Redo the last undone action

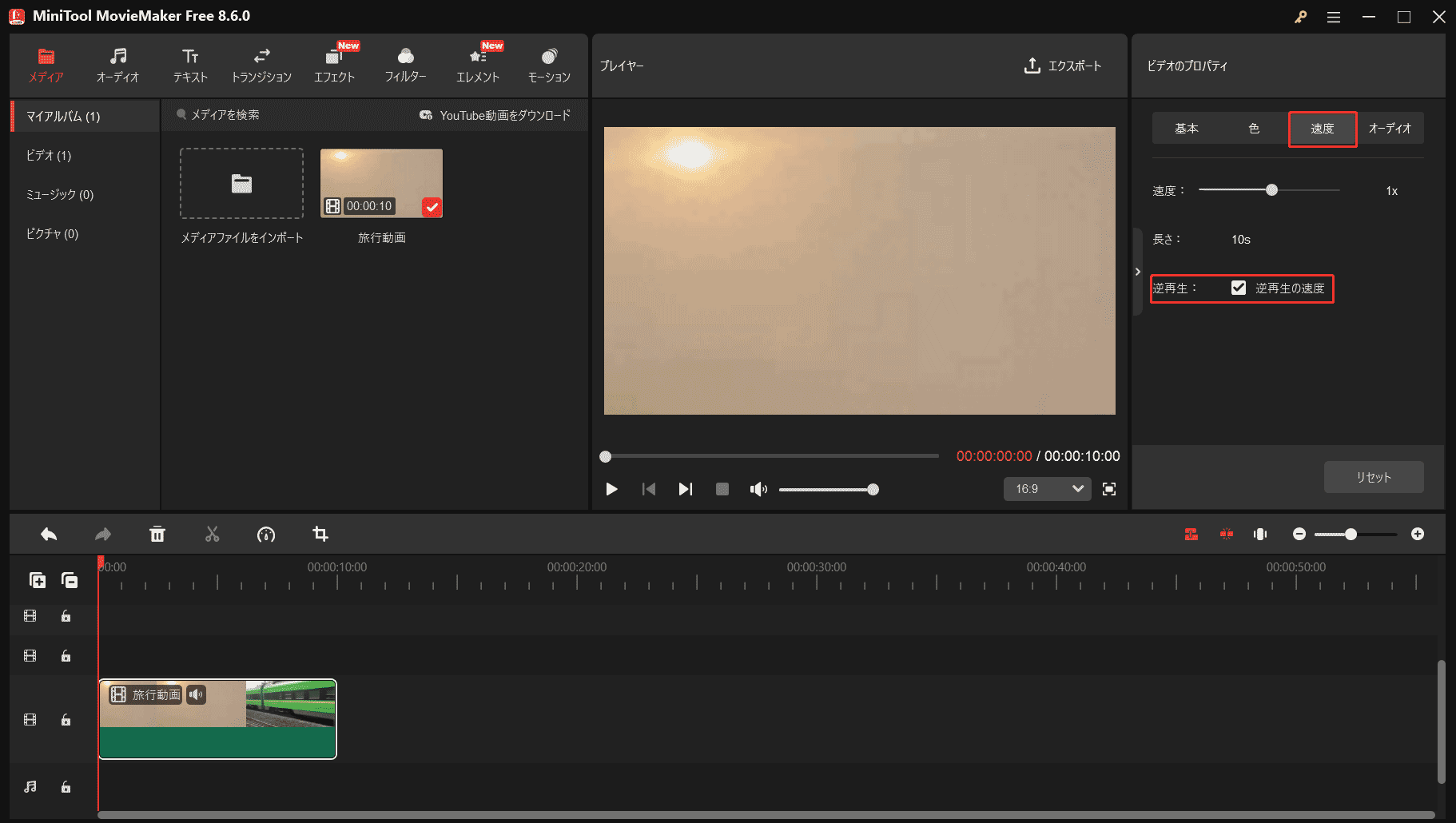click(x=102, y=534)
